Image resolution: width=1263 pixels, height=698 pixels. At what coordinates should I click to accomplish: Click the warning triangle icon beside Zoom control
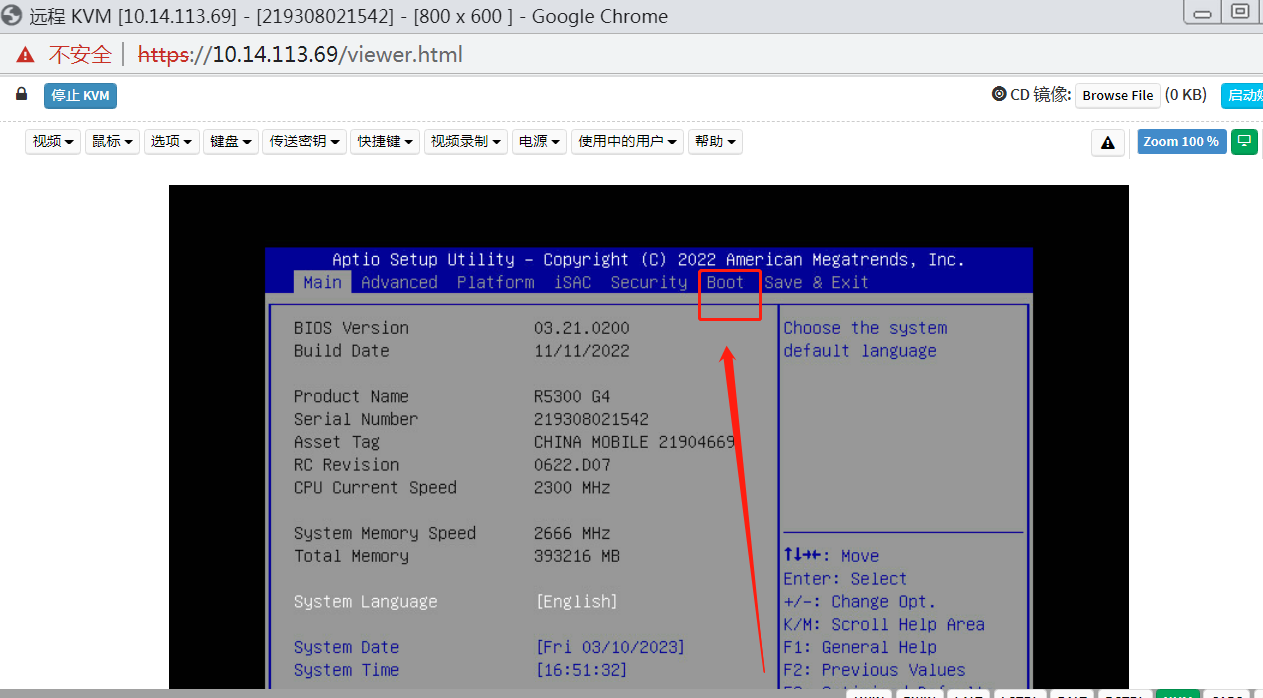[1107, 142]
